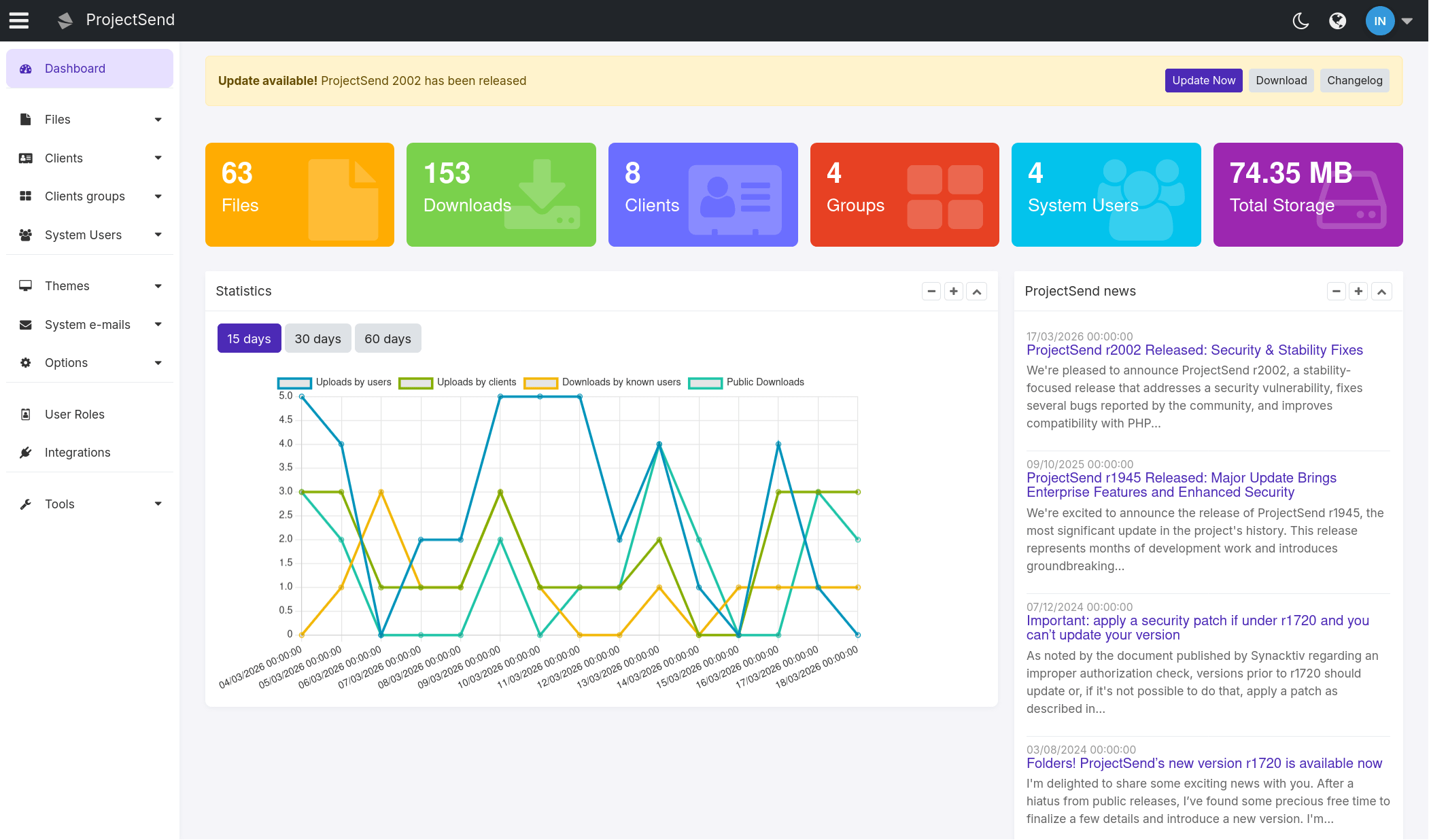Open the IN user avatar menu
The image size is (1429, 840).
(x=1380, y=21)
